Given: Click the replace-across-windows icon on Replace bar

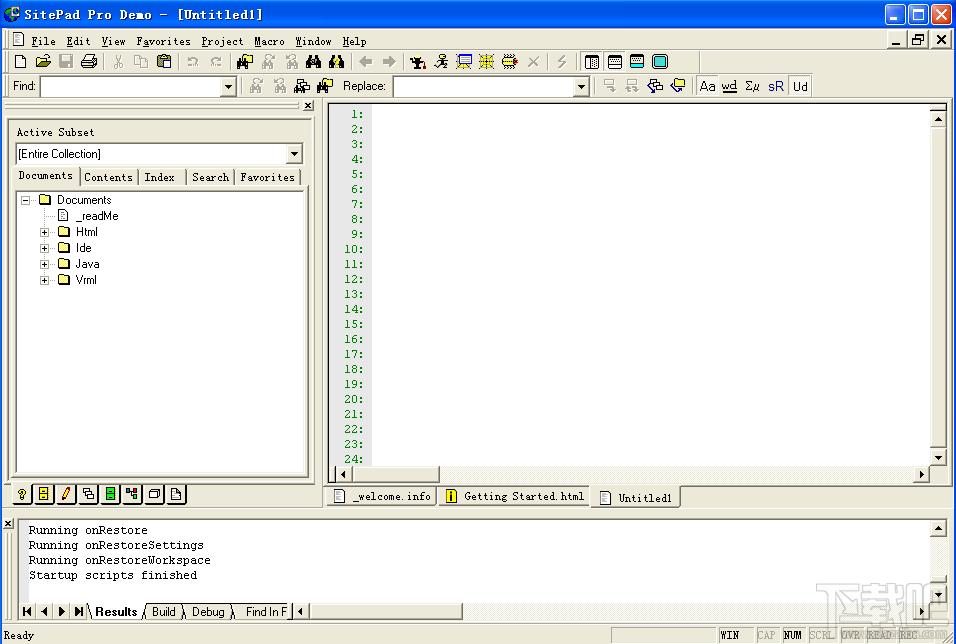Looking at the screenshot, I should coord(655,86).
